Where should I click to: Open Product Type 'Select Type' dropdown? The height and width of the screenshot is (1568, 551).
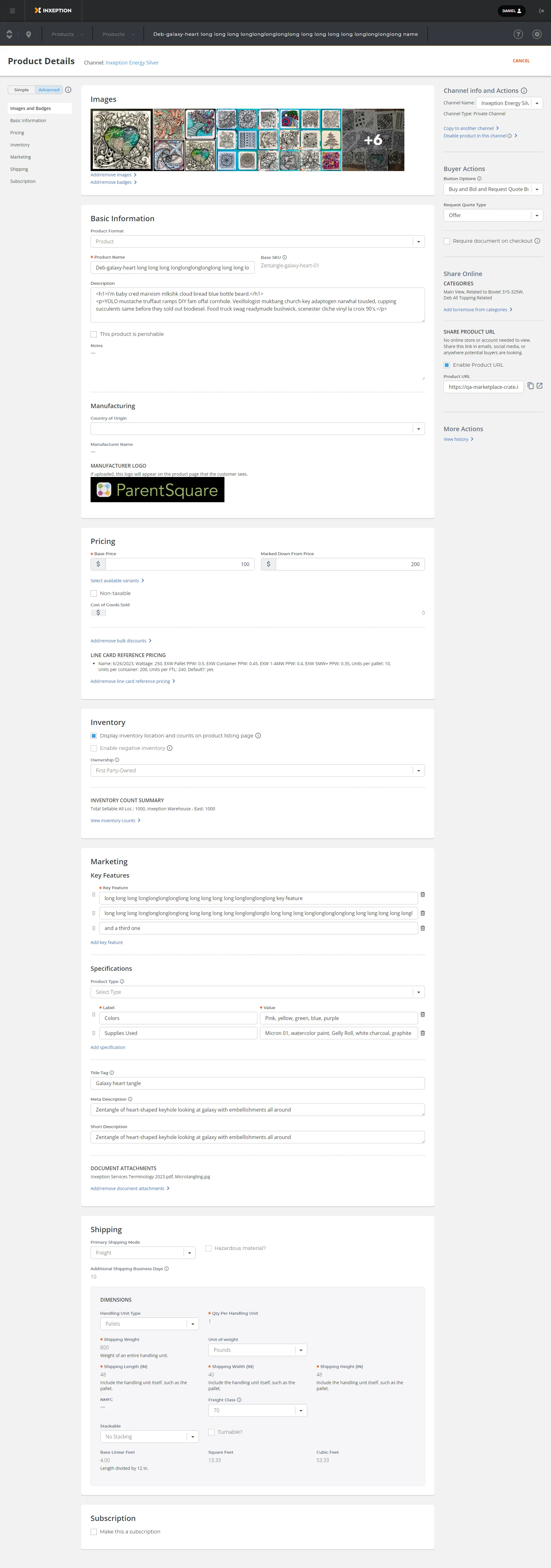point(257,992)
